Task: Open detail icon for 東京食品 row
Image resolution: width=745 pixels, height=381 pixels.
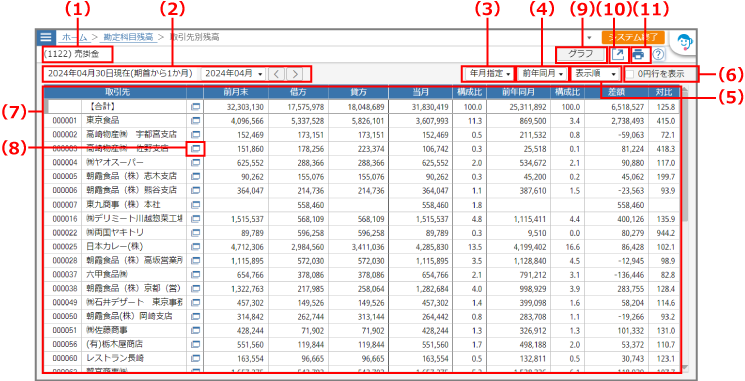Action: pos(195,121)
